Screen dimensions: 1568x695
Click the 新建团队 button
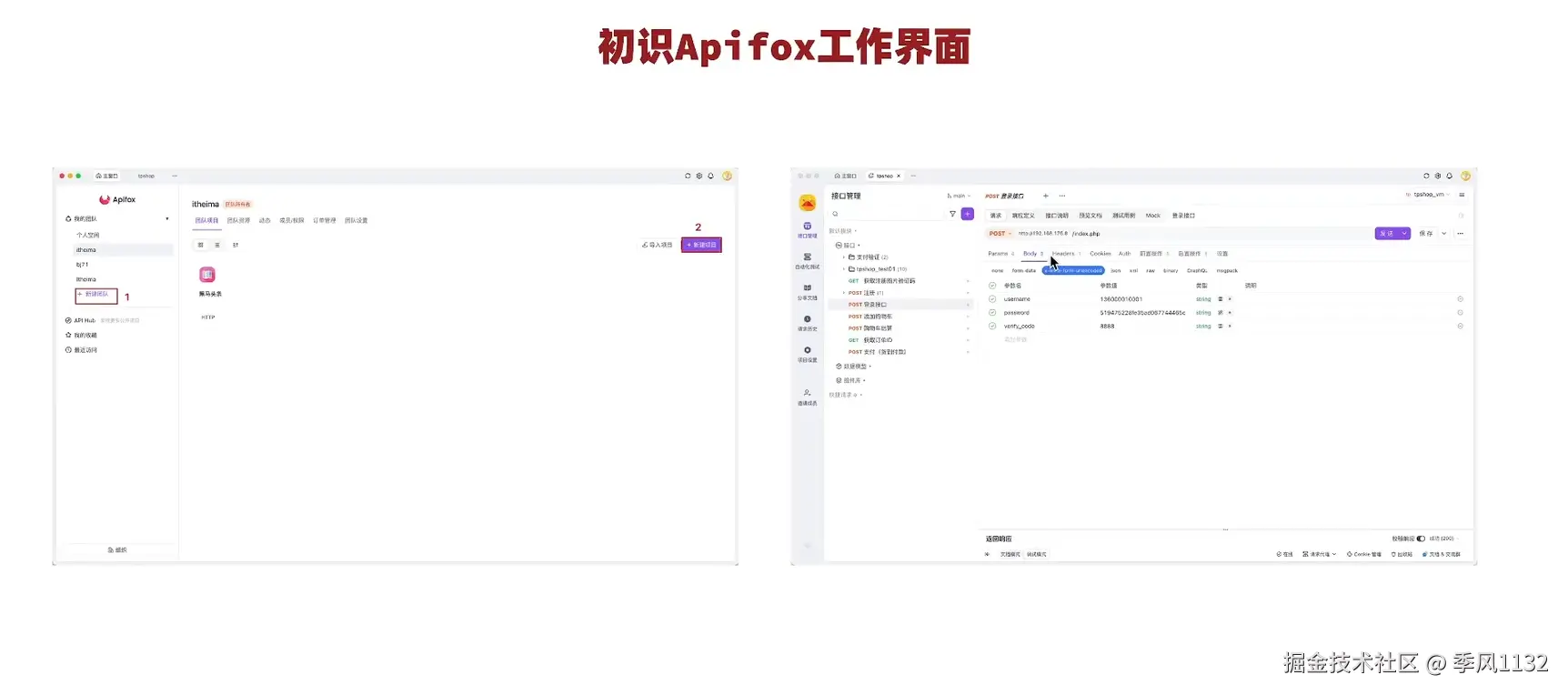click(96, 295)
